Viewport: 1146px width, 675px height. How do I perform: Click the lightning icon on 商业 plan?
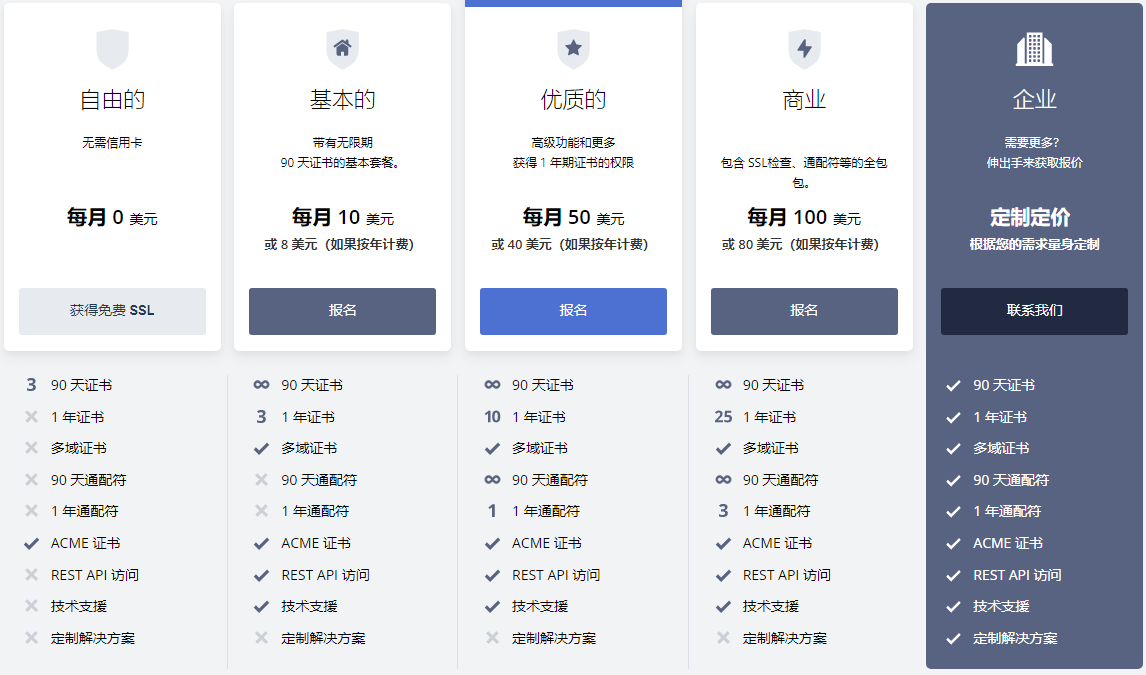[804, 46]
